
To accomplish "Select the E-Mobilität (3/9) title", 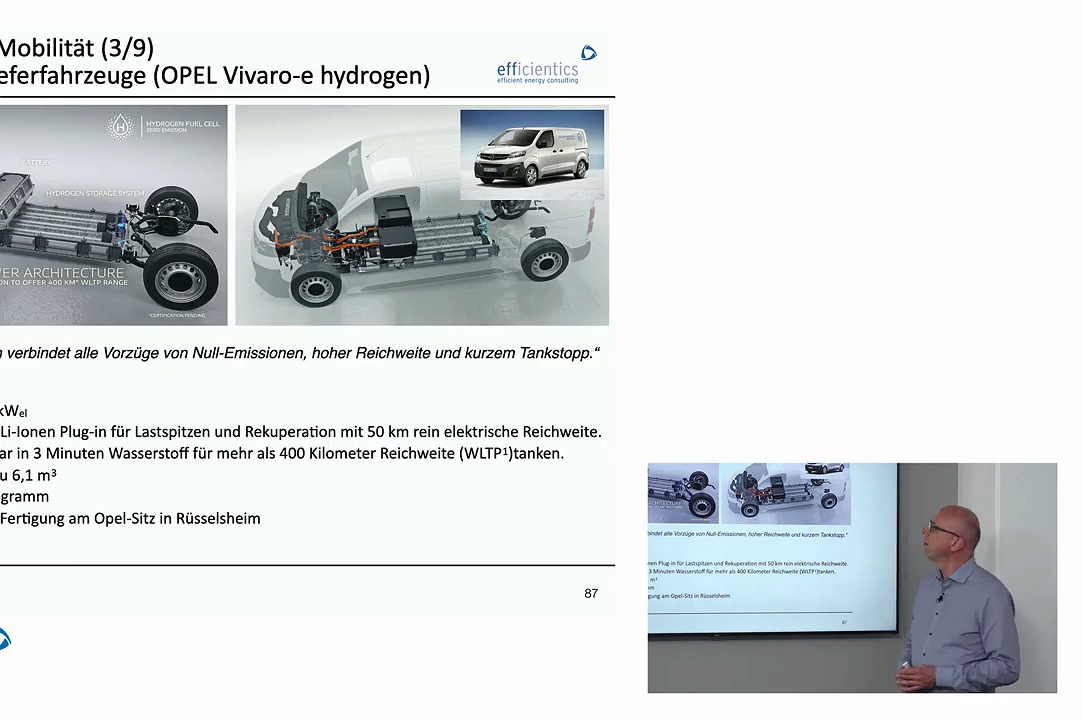I will click(77, 47).
